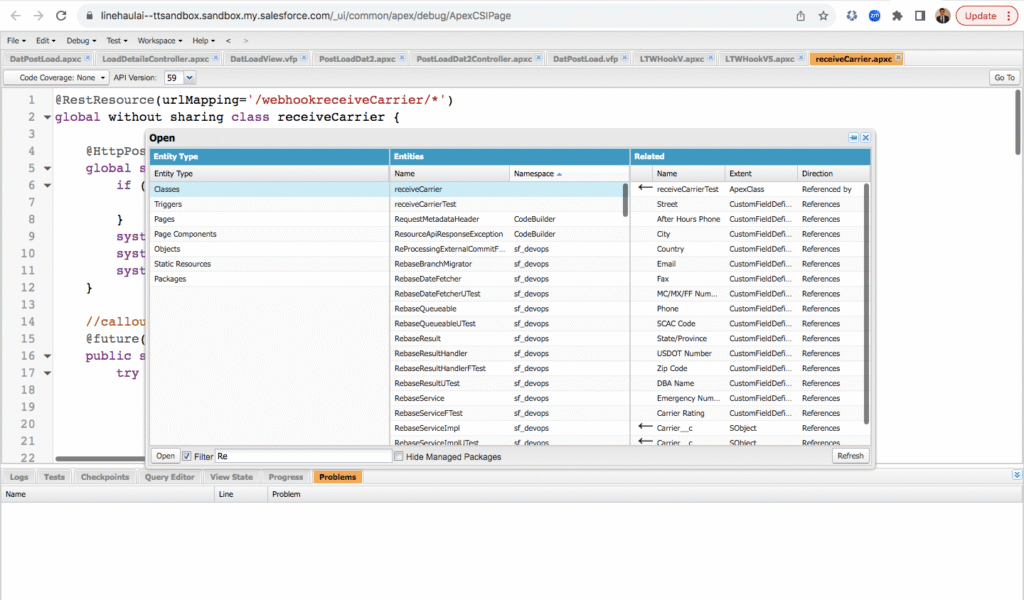Image resolution: width=1024 pixels, height=600 pixels.
Task: Select the Triggers entity type
Action: click(x=269, y=204)
